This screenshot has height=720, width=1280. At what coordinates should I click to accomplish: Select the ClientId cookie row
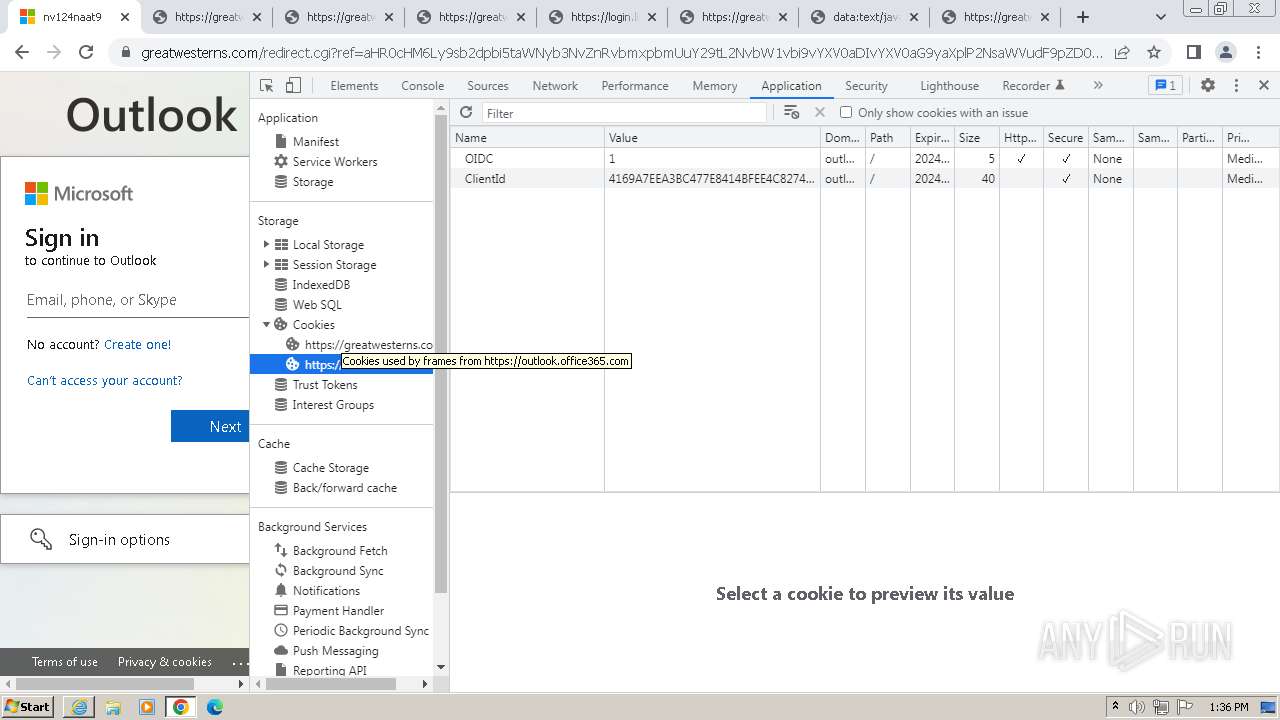(x=864, y=179)
